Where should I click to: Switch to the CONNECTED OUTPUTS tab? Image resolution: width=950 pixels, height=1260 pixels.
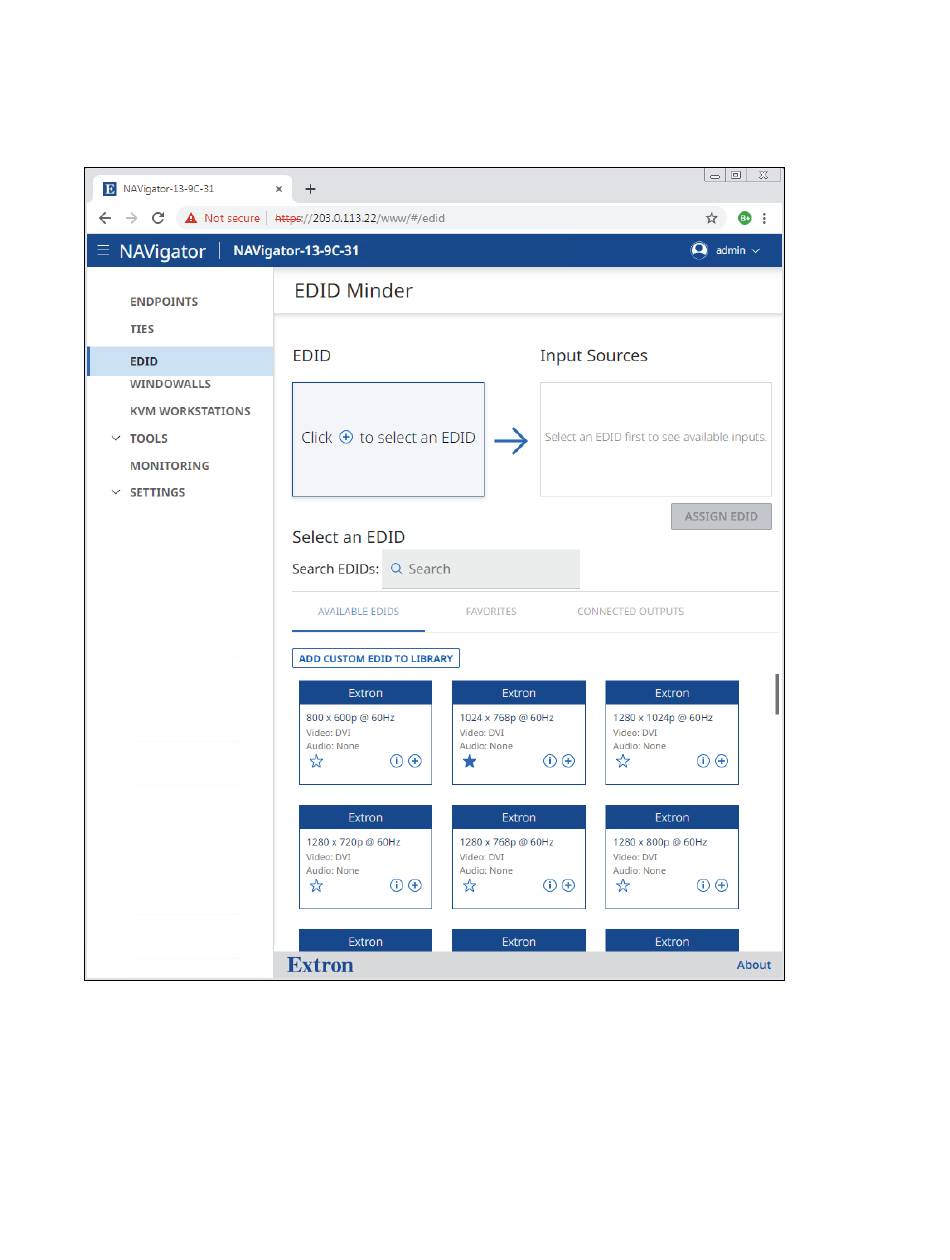(630, 611)
